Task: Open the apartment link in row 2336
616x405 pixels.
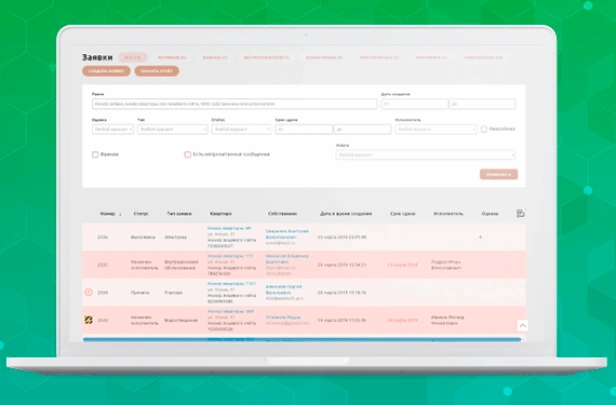Action: coord(228,229)
